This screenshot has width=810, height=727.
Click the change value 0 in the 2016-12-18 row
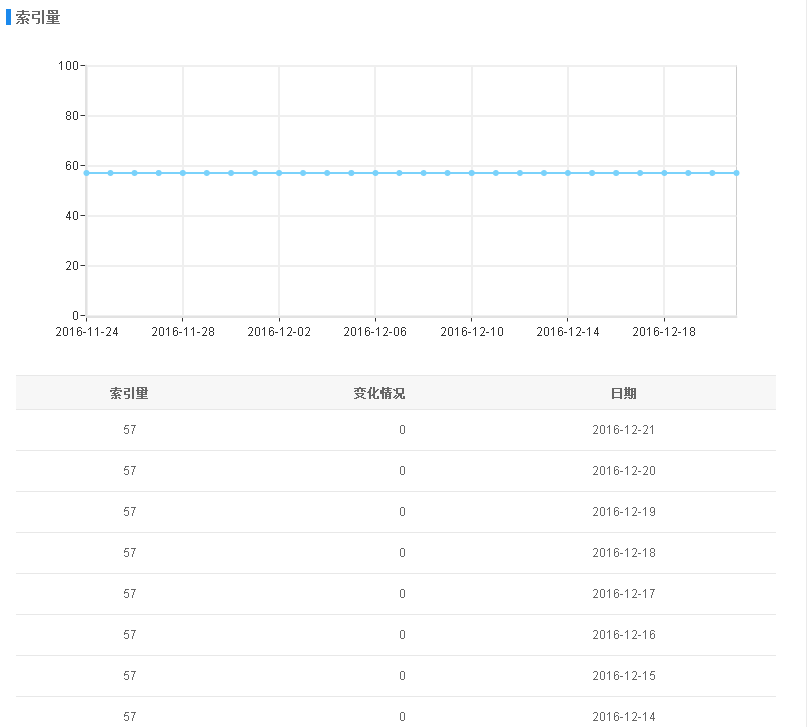[x=402, y=553]
